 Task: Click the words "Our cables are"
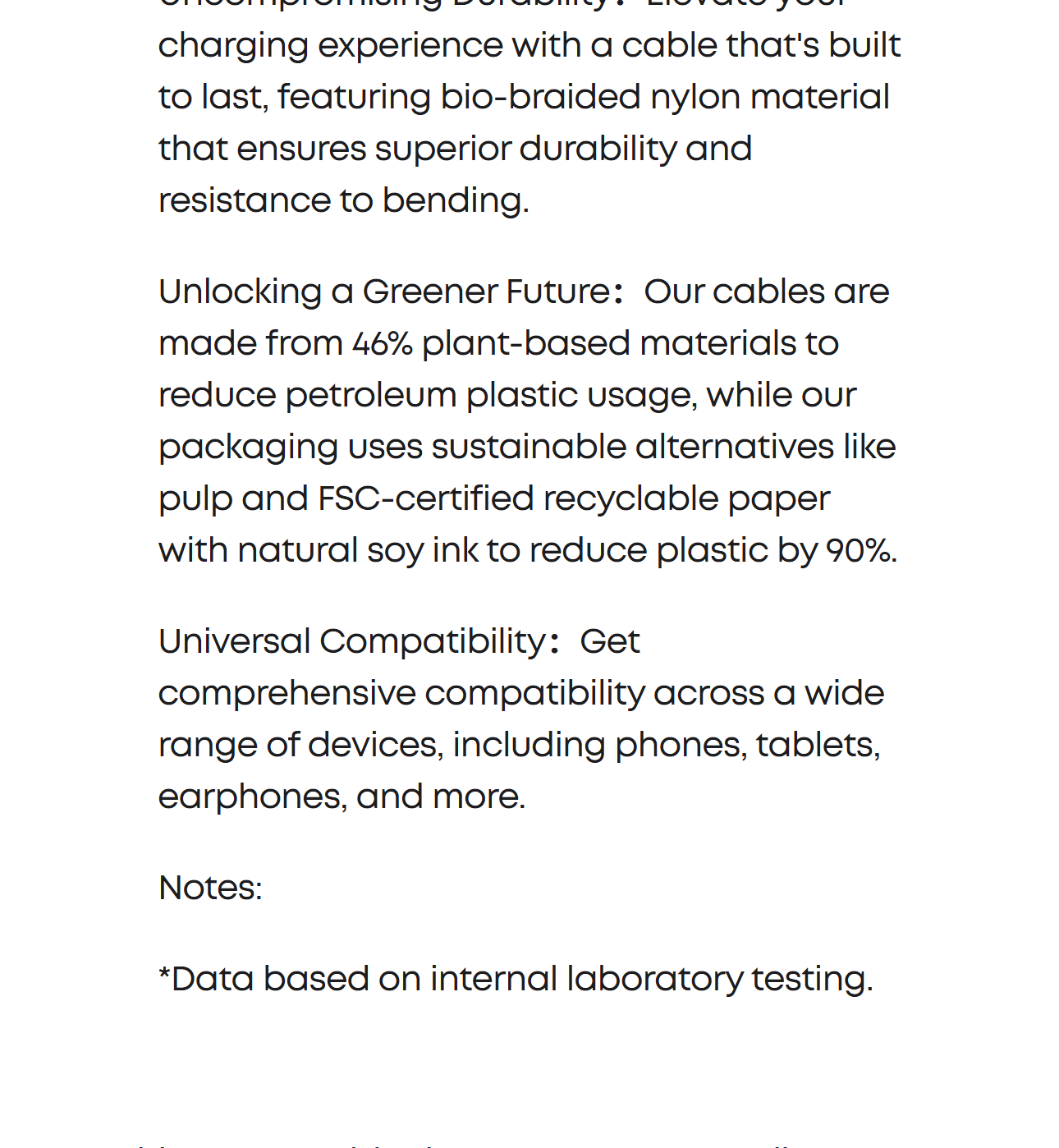pyautogui.click(x=766, y=292)
